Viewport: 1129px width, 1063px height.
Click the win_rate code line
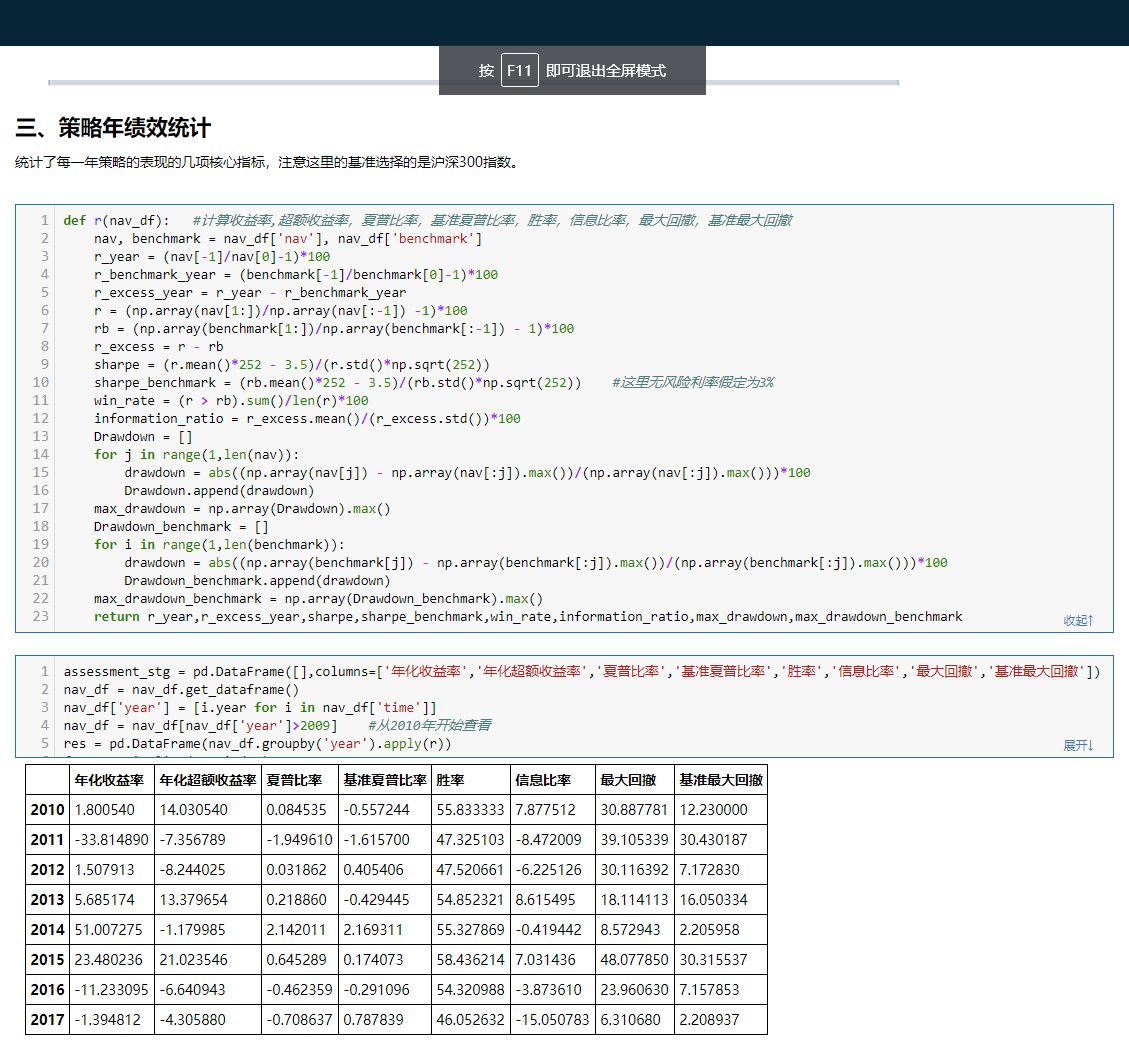pyautogui.click(x=230, y=400)
